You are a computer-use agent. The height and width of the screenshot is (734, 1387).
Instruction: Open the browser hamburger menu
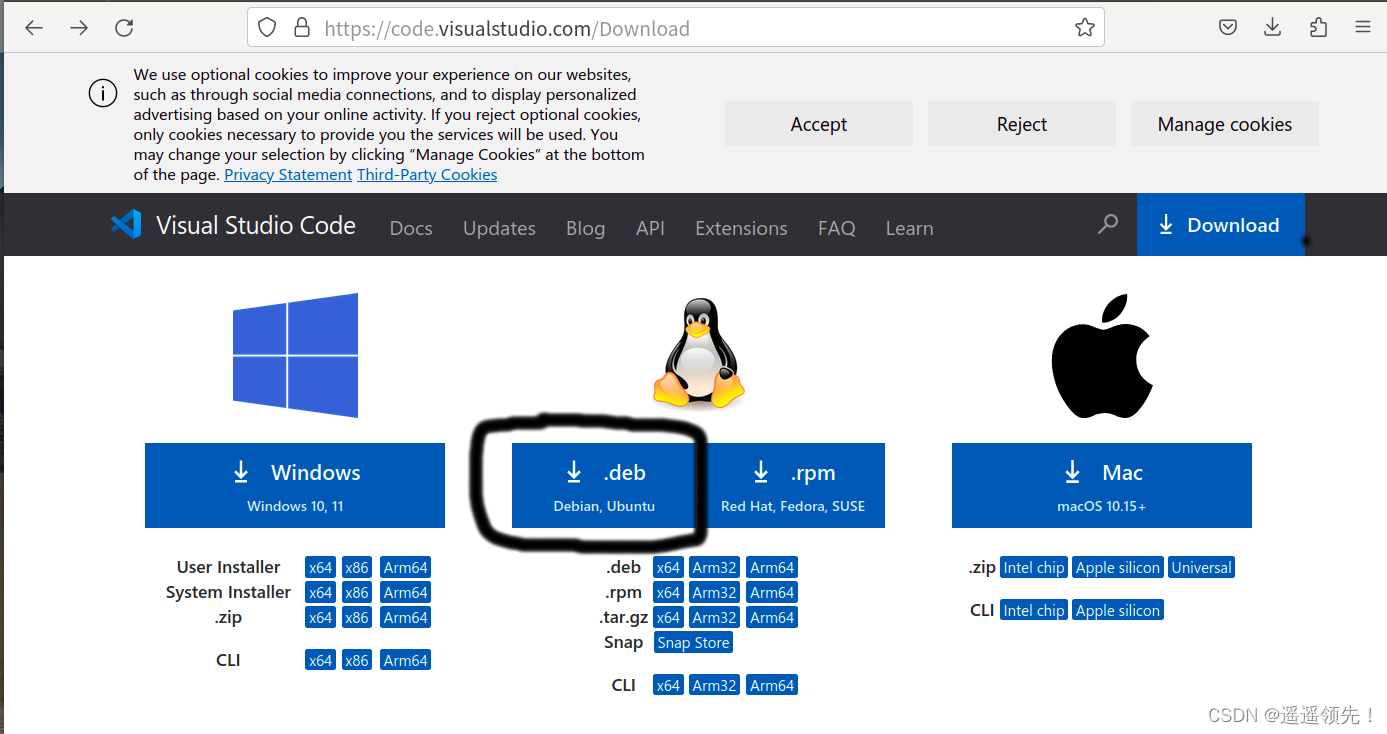(1363, 28)
